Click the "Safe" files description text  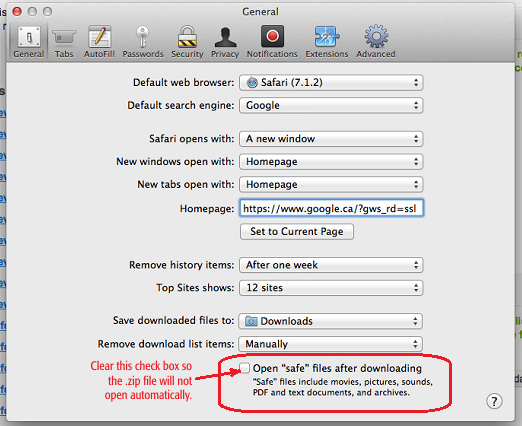coord(342,387)
